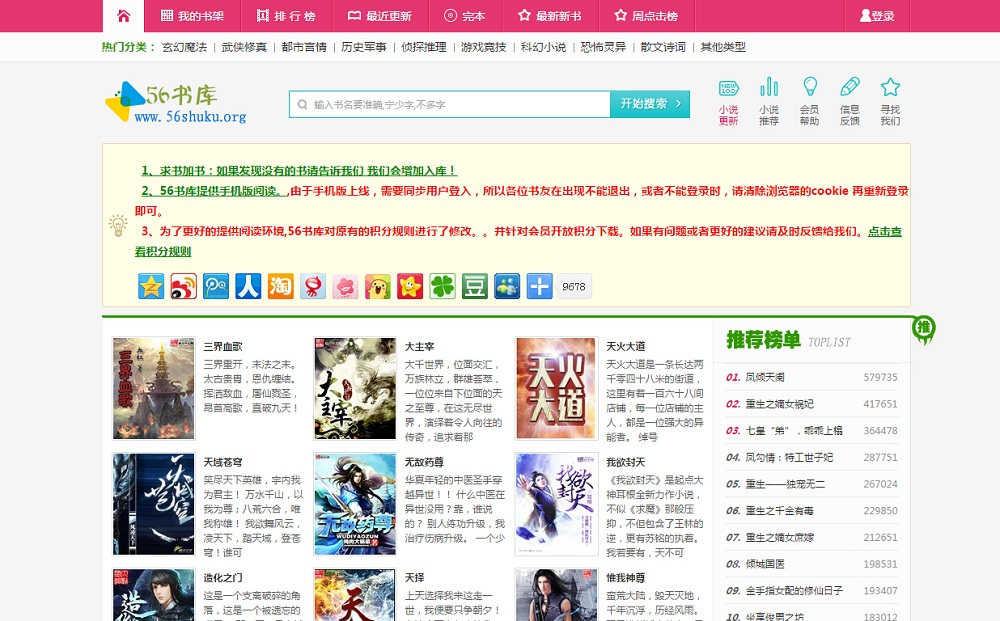Screen dimensions: 1000x621
Task: Share via the green clover icon
Action: [x=443, y=286]
